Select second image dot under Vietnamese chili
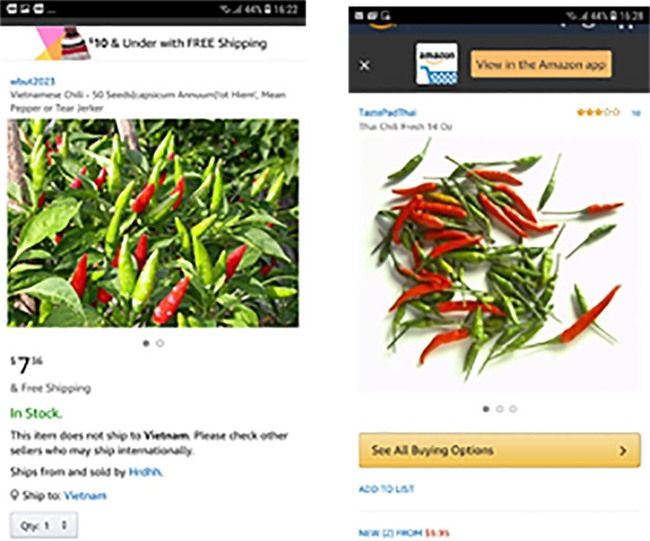Screen dimensions: 650x541 coord(161,343)
